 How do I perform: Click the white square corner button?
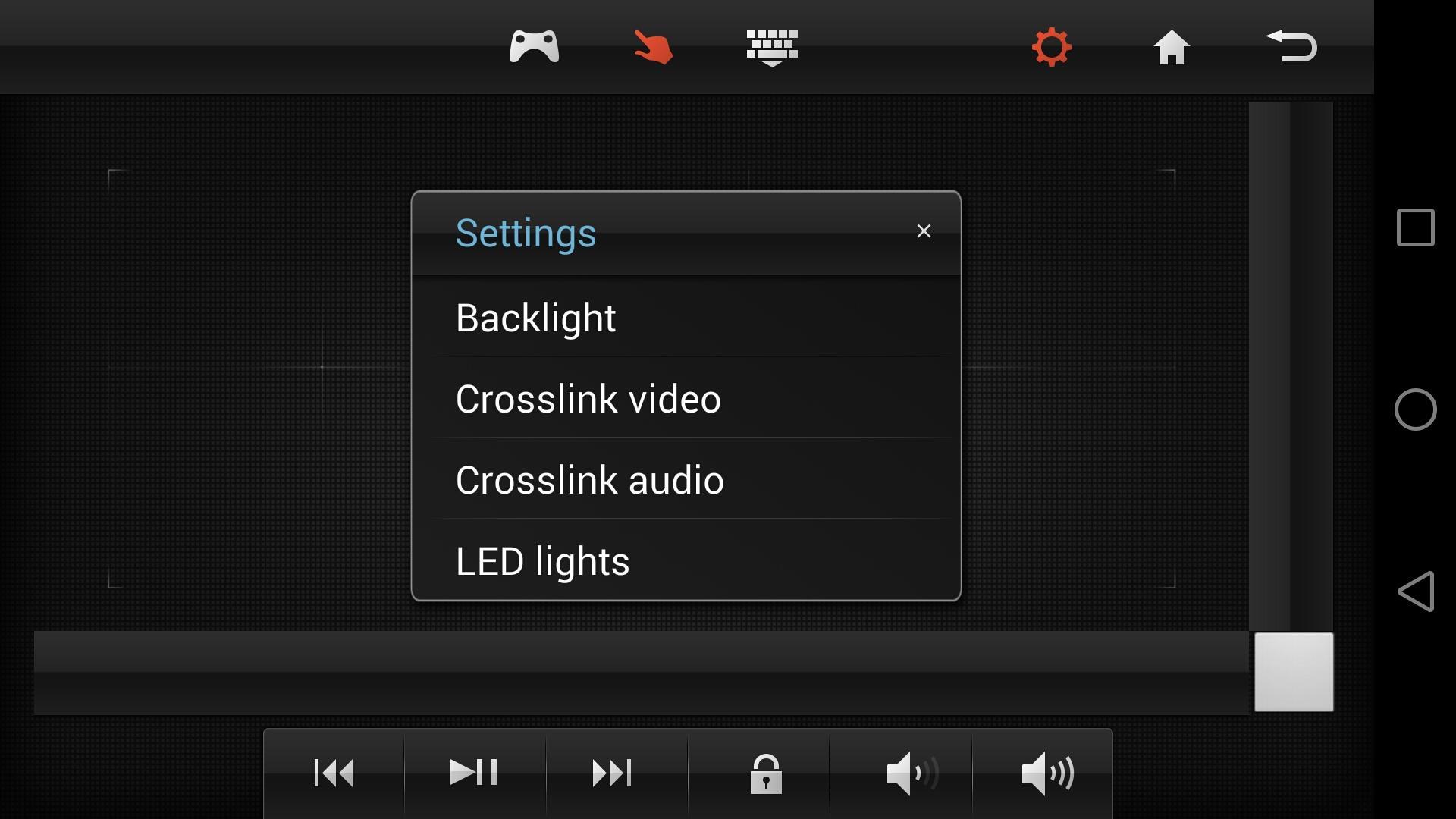click(x=1294, y=672)
